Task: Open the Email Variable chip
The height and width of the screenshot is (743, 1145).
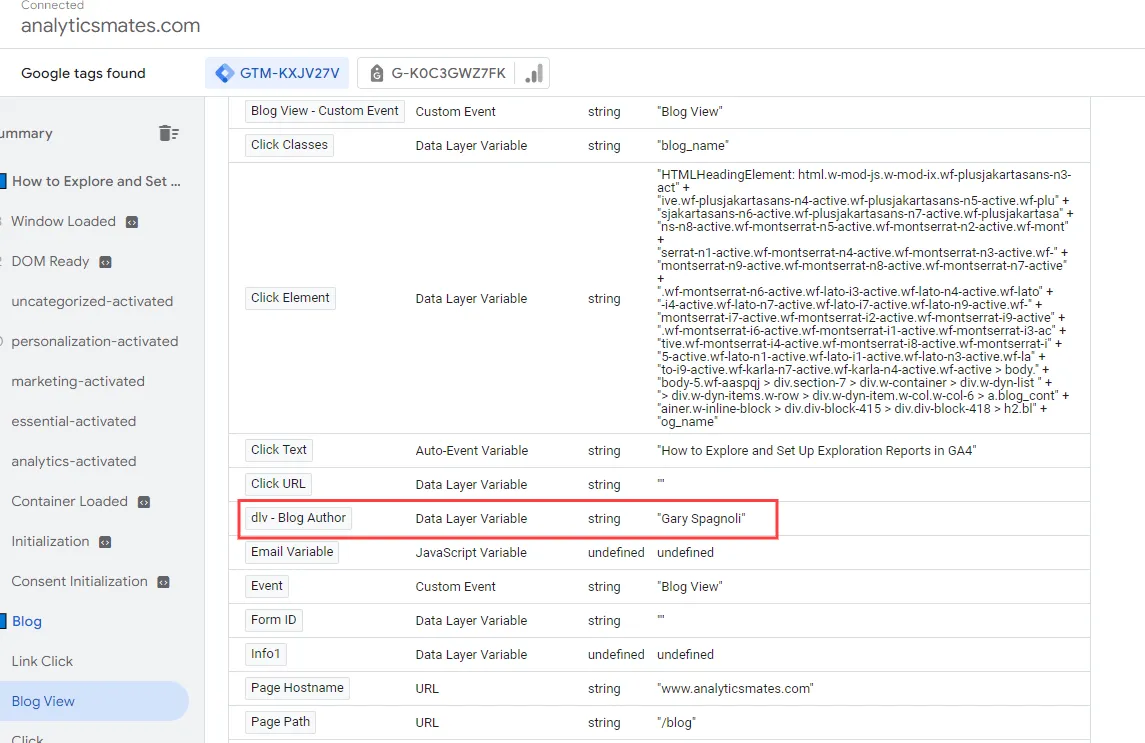Action: [x=292, y=552]
